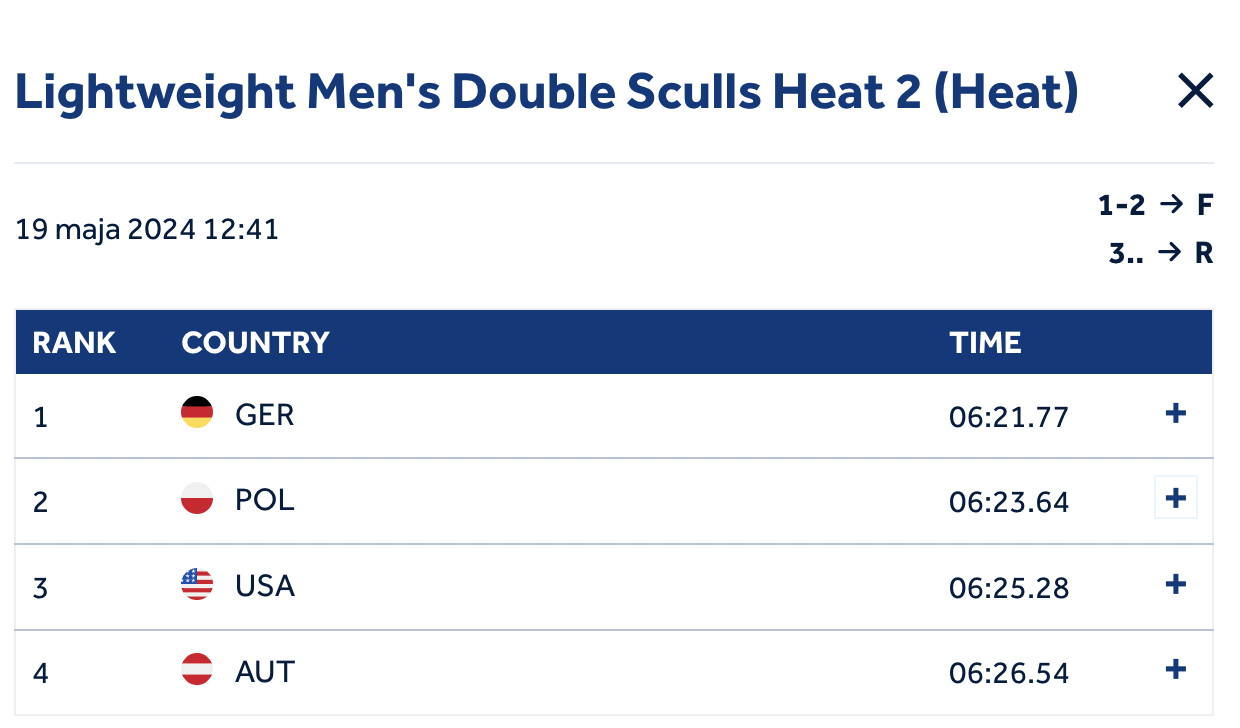Click Germany's time 06:21.77
Image resolution: width=1240 pixels, height=728 pixels.
1008,415
